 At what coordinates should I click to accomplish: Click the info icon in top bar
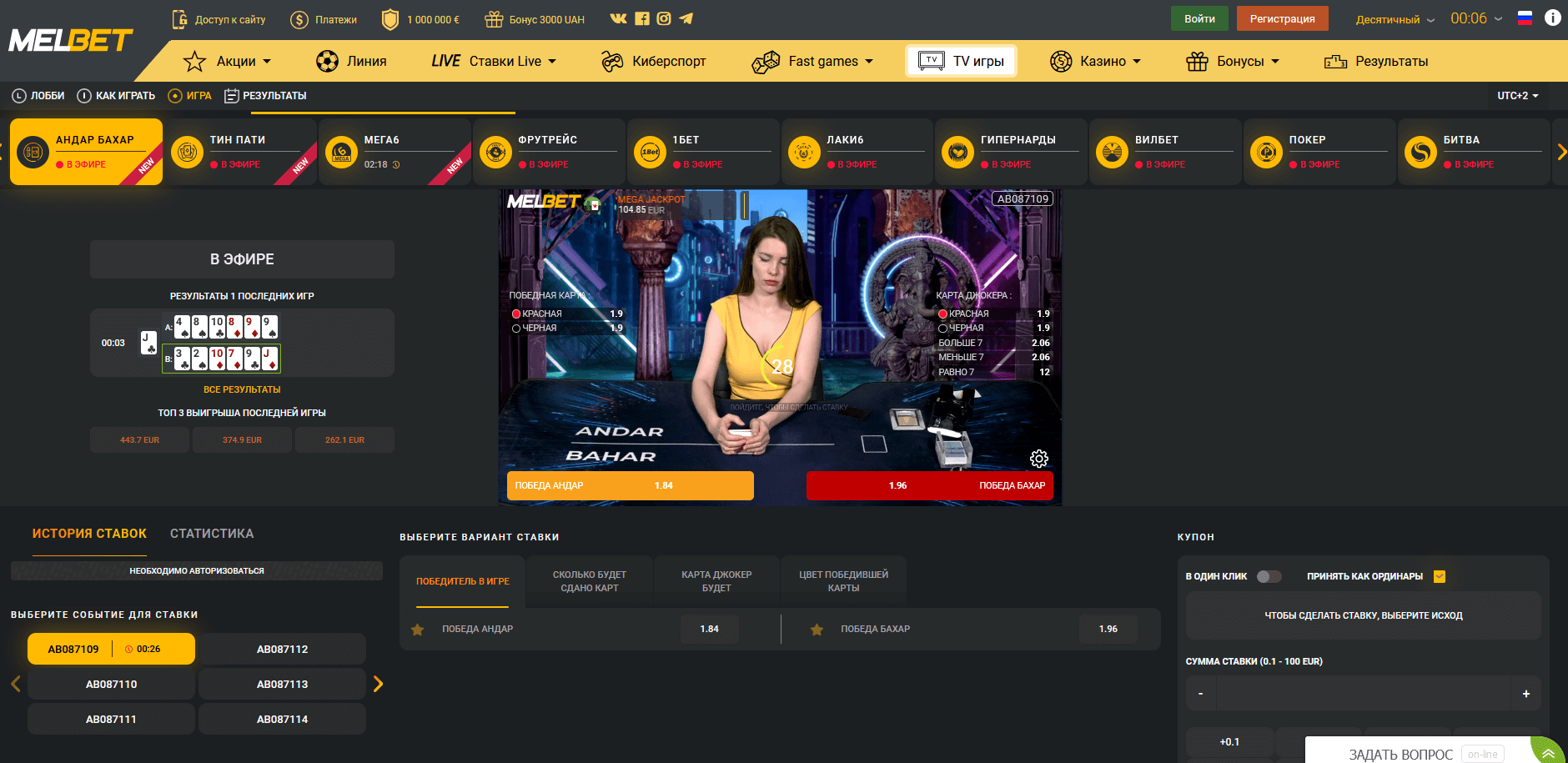tap(1552, 18)
